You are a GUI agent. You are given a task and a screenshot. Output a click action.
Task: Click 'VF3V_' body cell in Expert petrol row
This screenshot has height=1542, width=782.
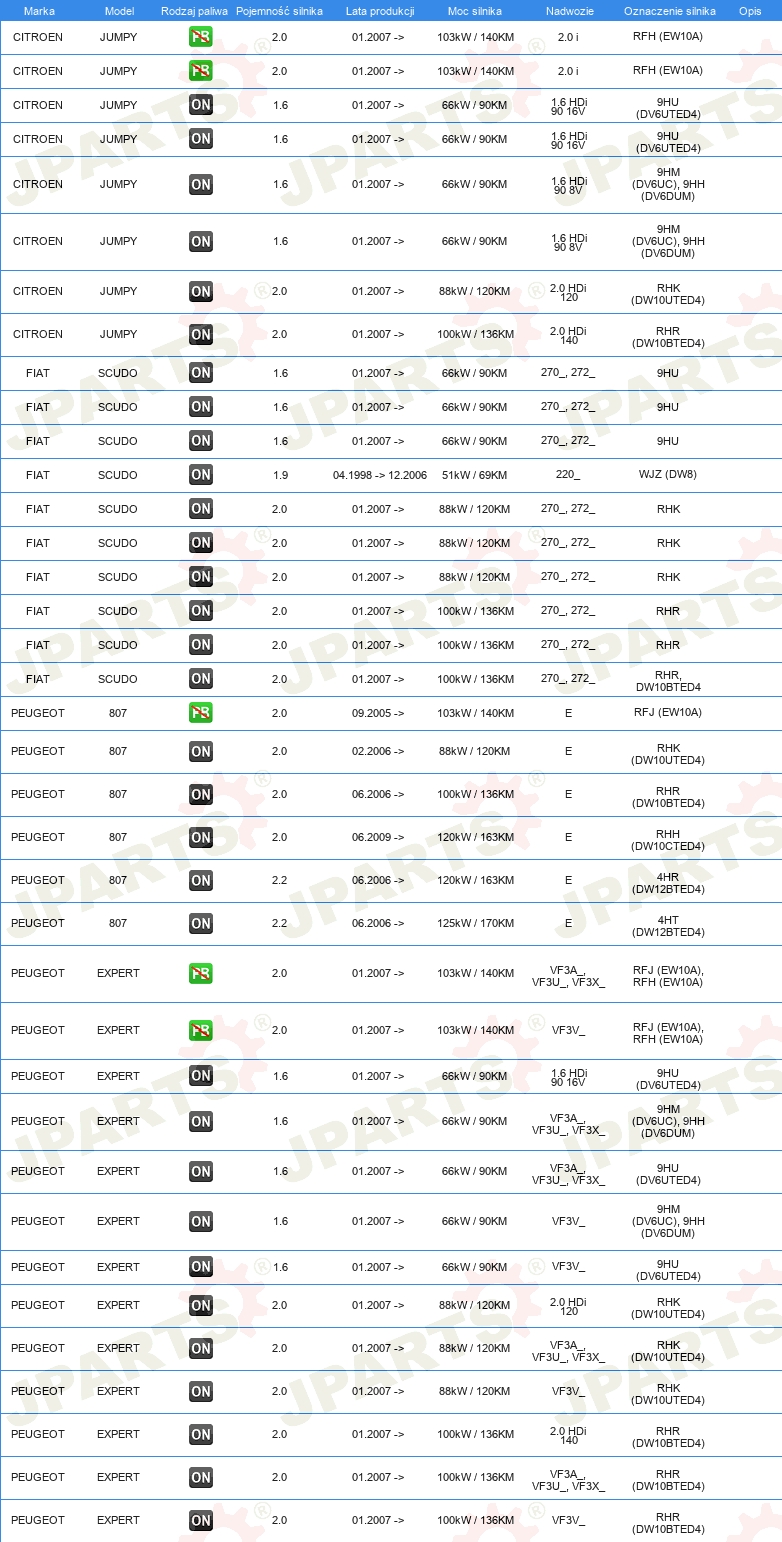click(x=569, y=1030)
